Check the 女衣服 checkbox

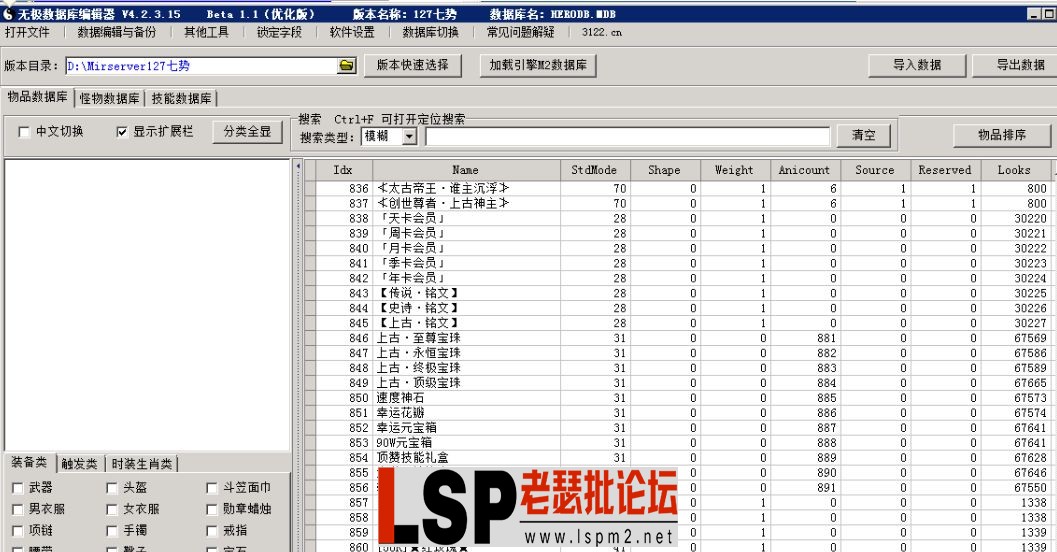(112, 510)
